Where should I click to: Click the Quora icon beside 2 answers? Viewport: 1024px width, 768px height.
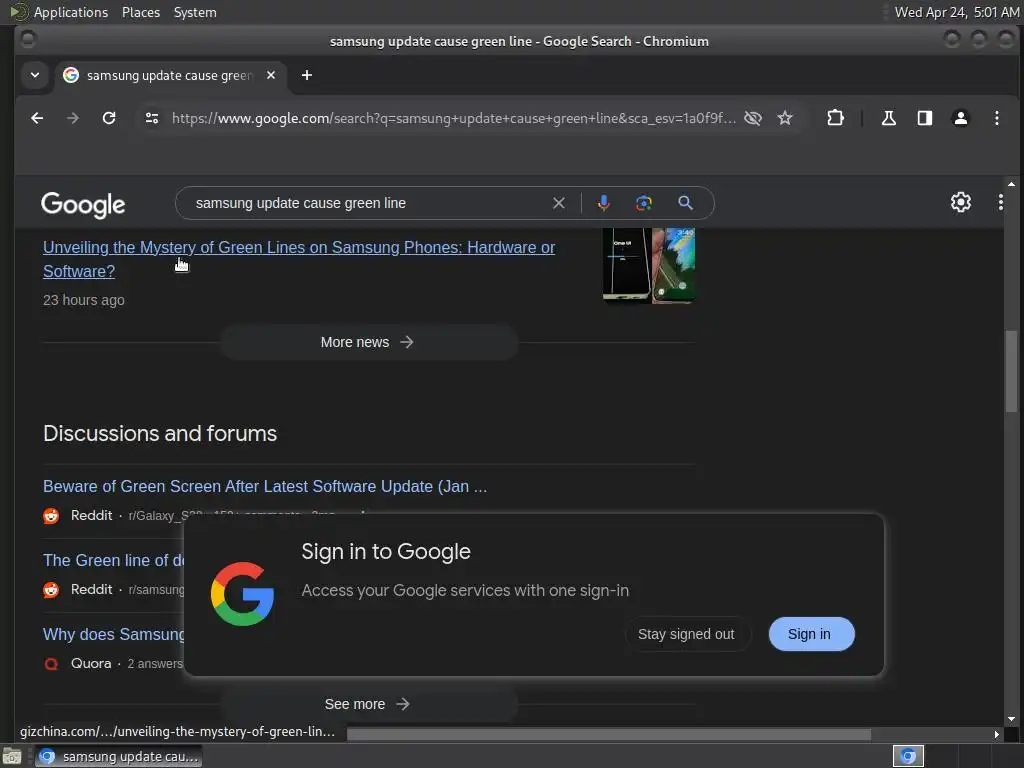51,664
